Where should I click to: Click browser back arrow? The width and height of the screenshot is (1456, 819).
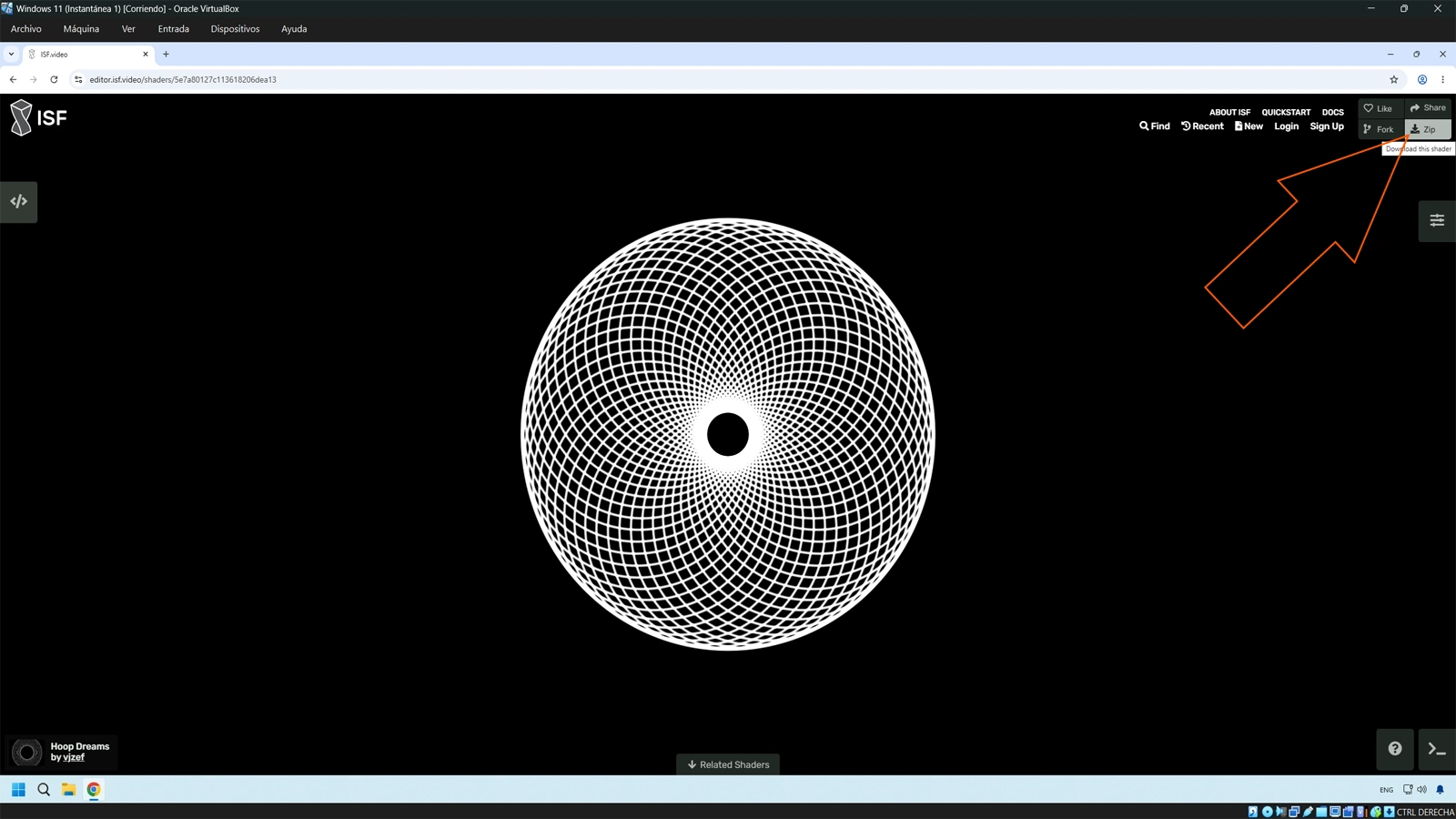pos(13,79)
